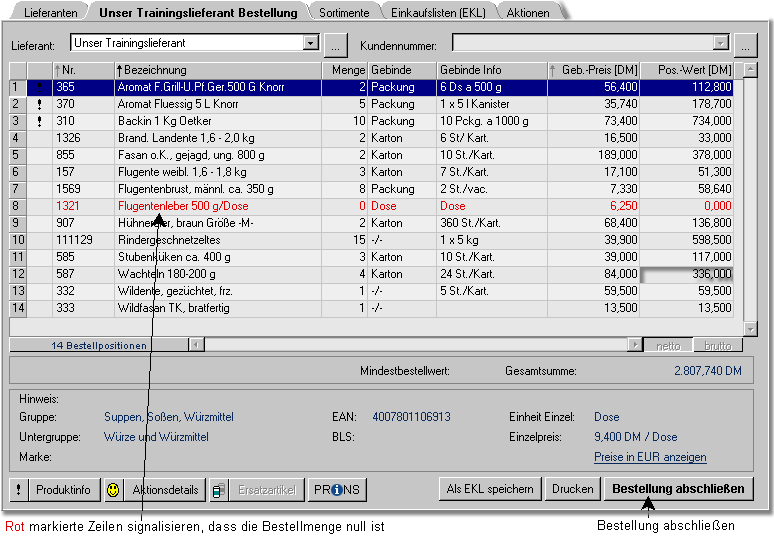The width and height of the screenshot is (774, 537).
Task: Click right arrow of horizontal scrollbar
Action: [x=635, y=345]
